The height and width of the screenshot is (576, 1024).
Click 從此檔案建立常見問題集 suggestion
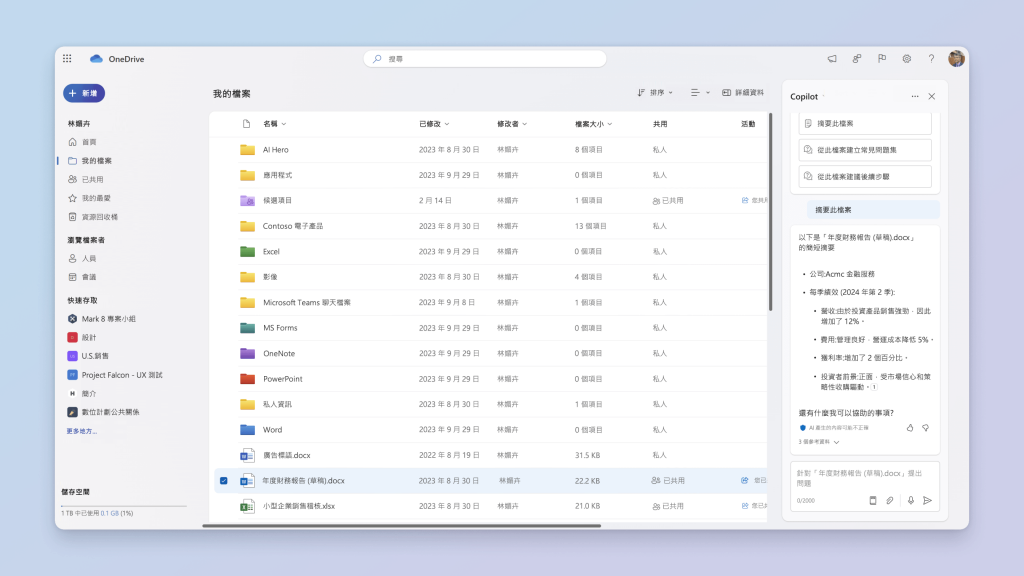click(865, 150)
